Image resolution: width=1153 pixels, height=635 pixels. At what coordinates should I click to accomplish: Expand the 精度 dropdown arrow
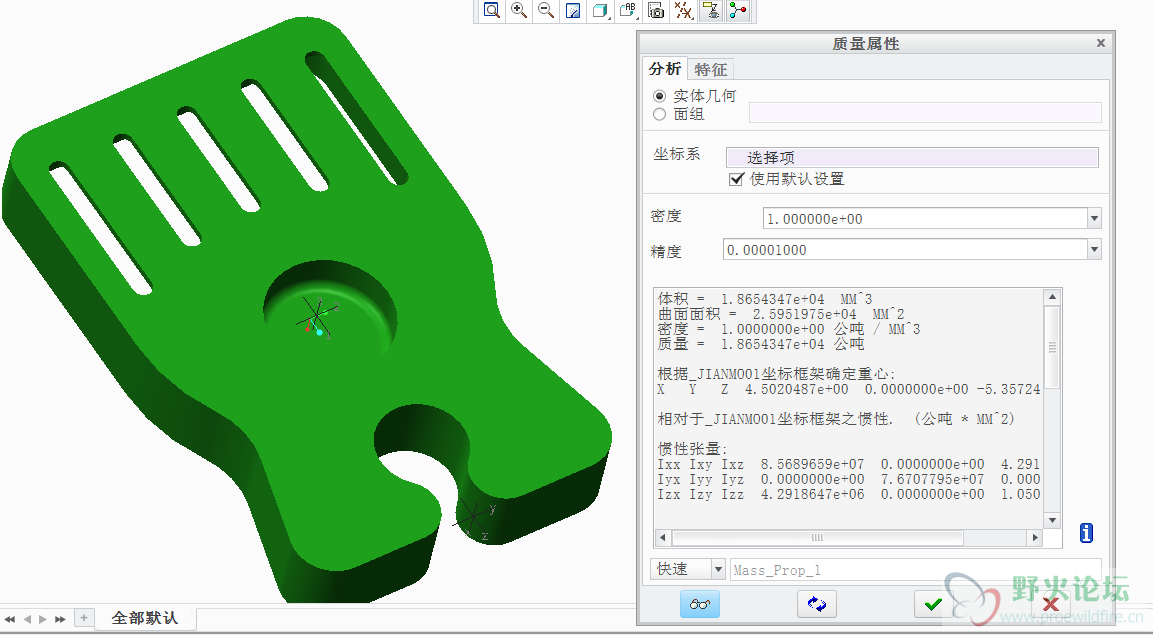click(x=1094, y=250)
